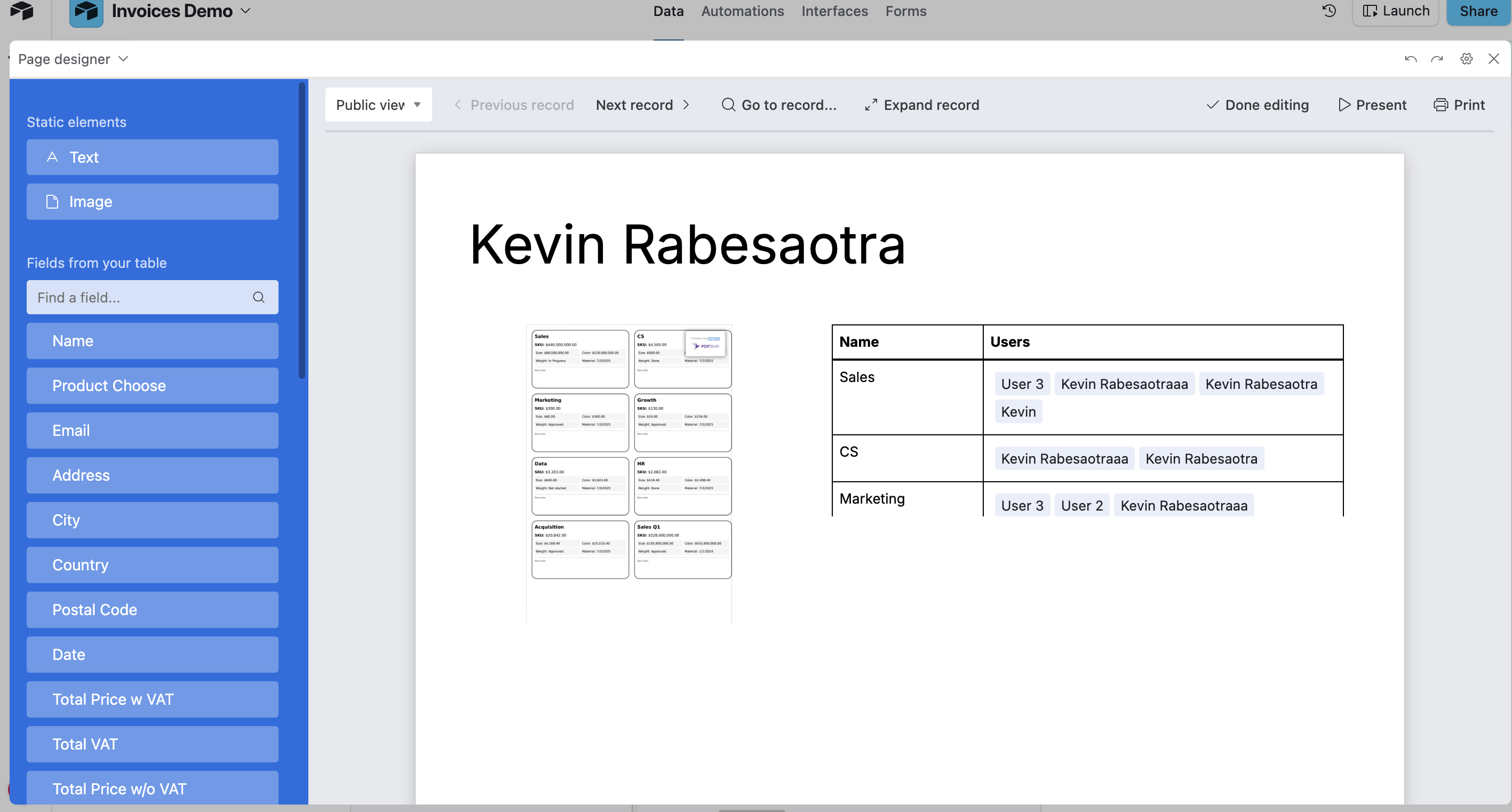The width and height of the screenshot is (1512, 812).
Task: Click the search icon in Find a field
Action: [x=258, y=297]
